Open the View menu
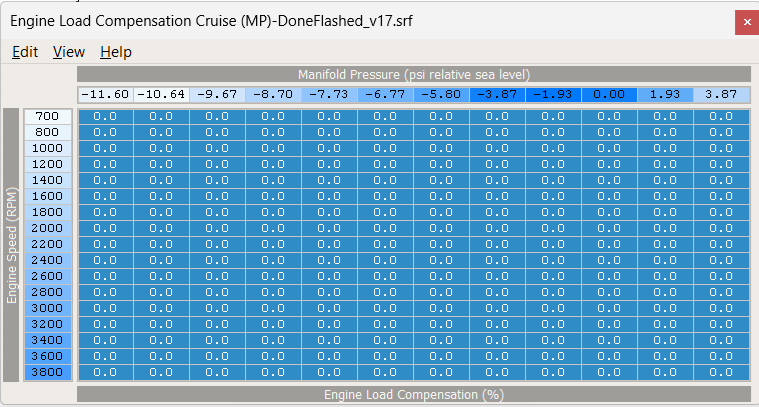 (69, 52)
